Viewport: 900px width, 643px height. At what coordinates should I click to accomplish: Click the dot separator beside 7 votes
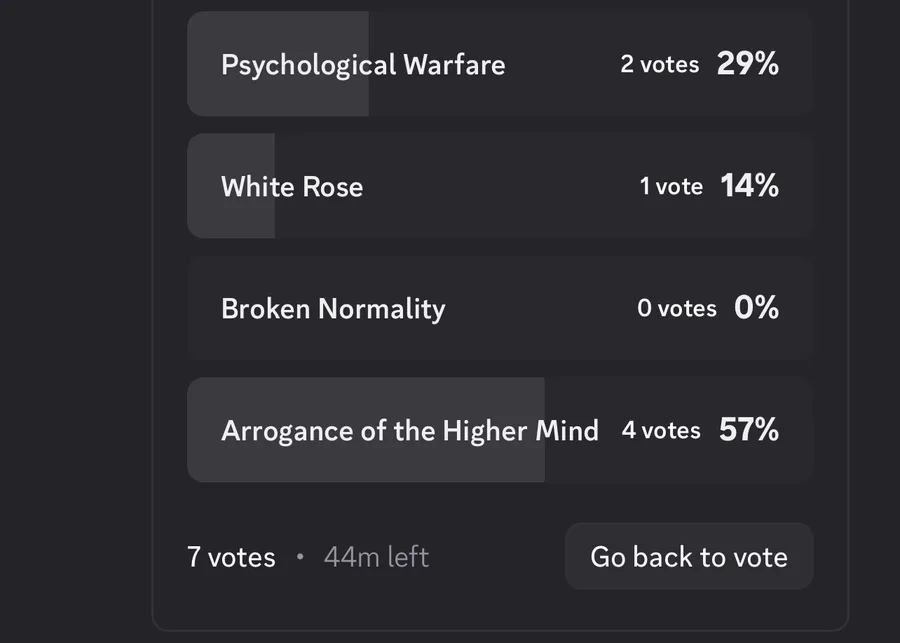(300, 557)
